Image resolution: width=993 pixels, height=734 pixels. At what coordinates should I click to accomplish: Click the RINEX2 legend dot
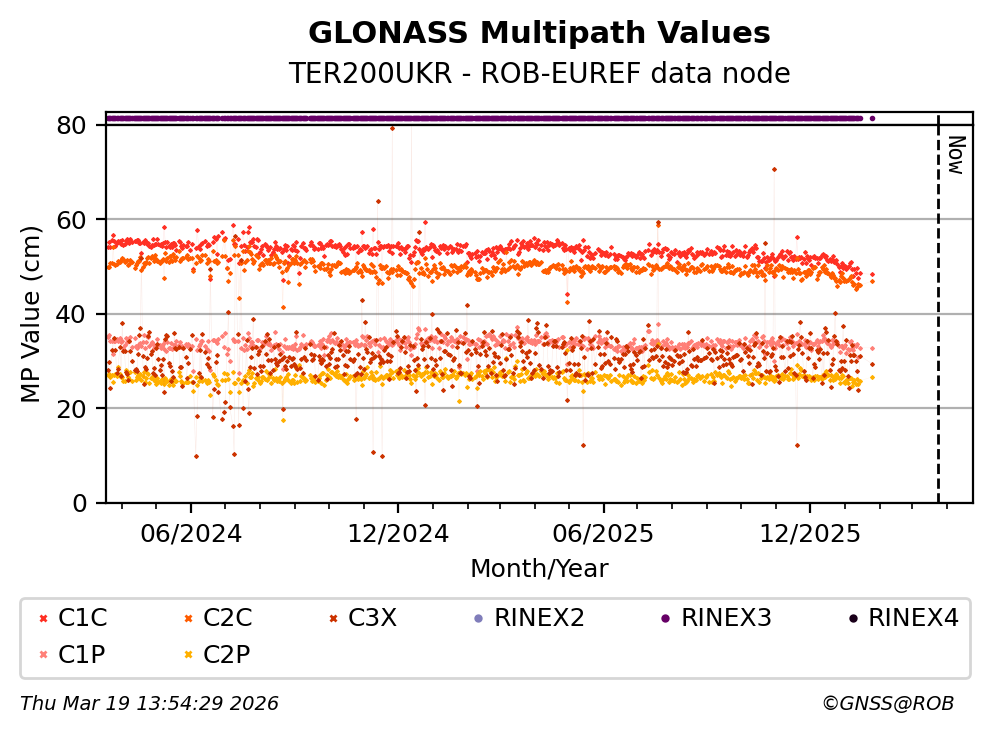pyautogui.click(x=478, y=619)
